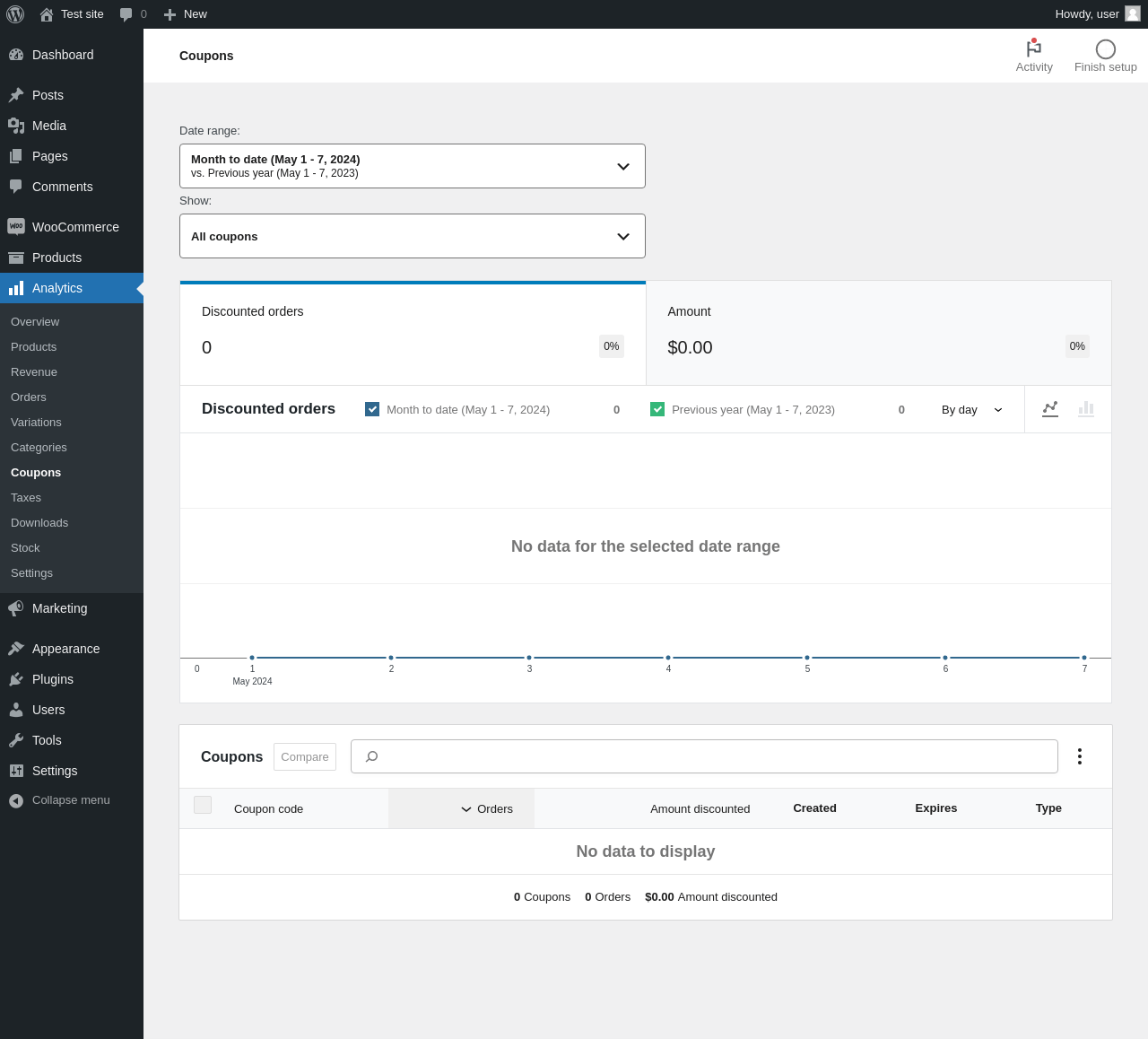Switch to bar chart view
The width and height of the screenshot is (1148, 1039).
pyautogui.click(x=1086, y=409)
